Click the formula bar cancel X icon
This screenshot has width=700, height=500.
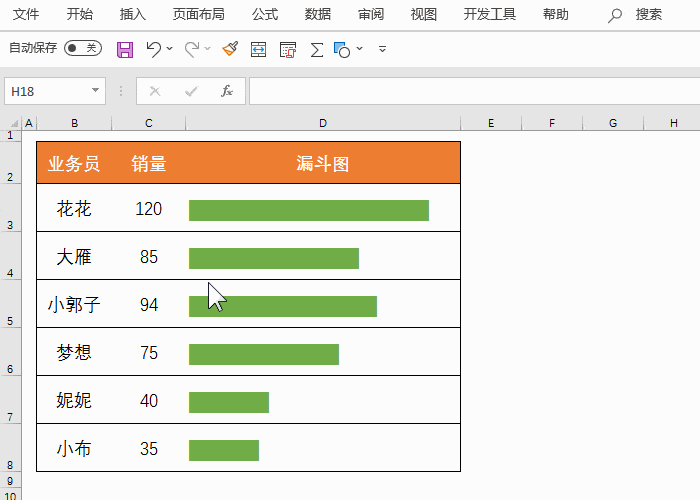coord(155,91)
